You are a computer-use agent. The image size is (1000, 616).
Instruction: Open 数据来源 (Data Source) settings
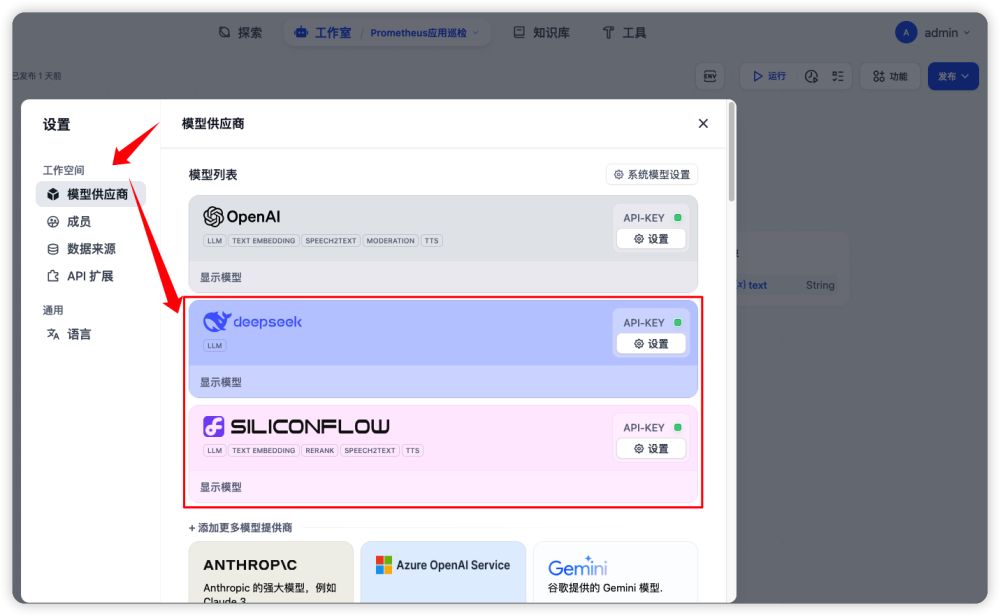[x=90, y=249]
